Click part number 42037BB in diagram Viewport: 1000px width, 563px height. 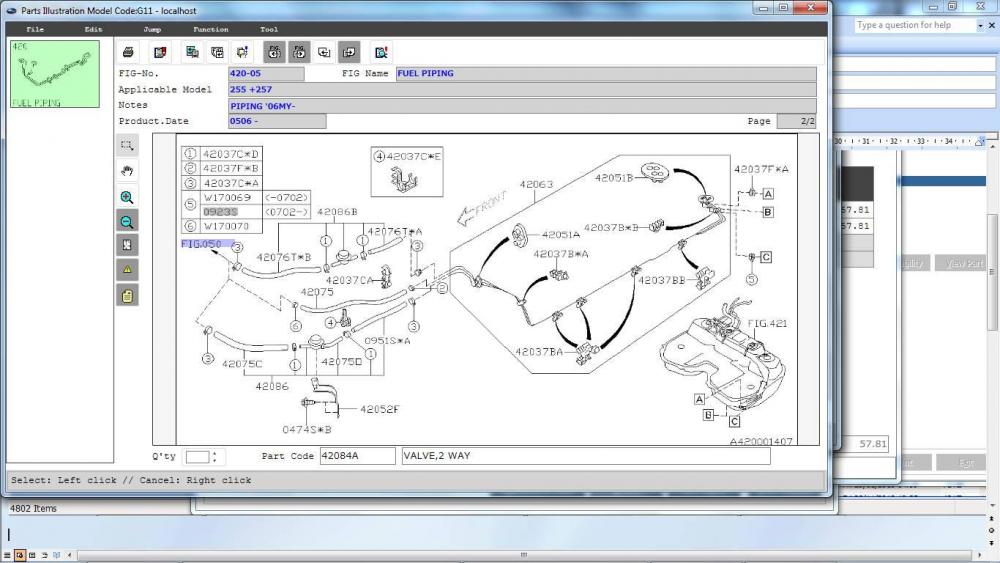click(661, 280)
